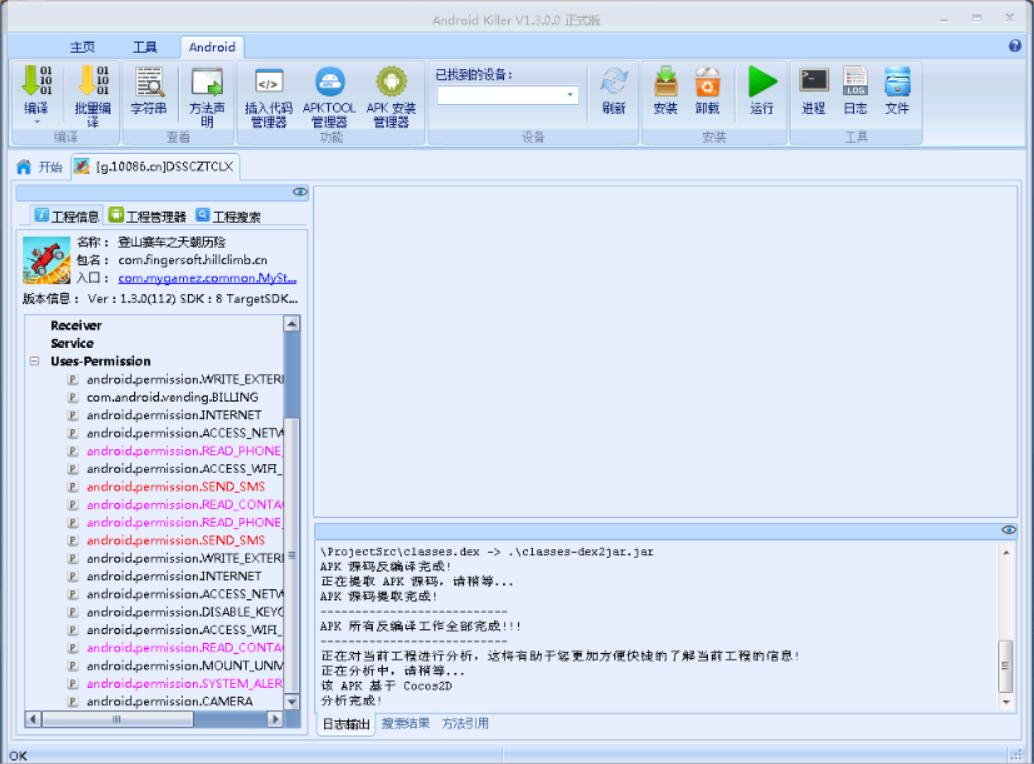Click the green 运行 run icon
Image resolution: width=1034 pixels, height=764 pixels.
pos(762,82)
